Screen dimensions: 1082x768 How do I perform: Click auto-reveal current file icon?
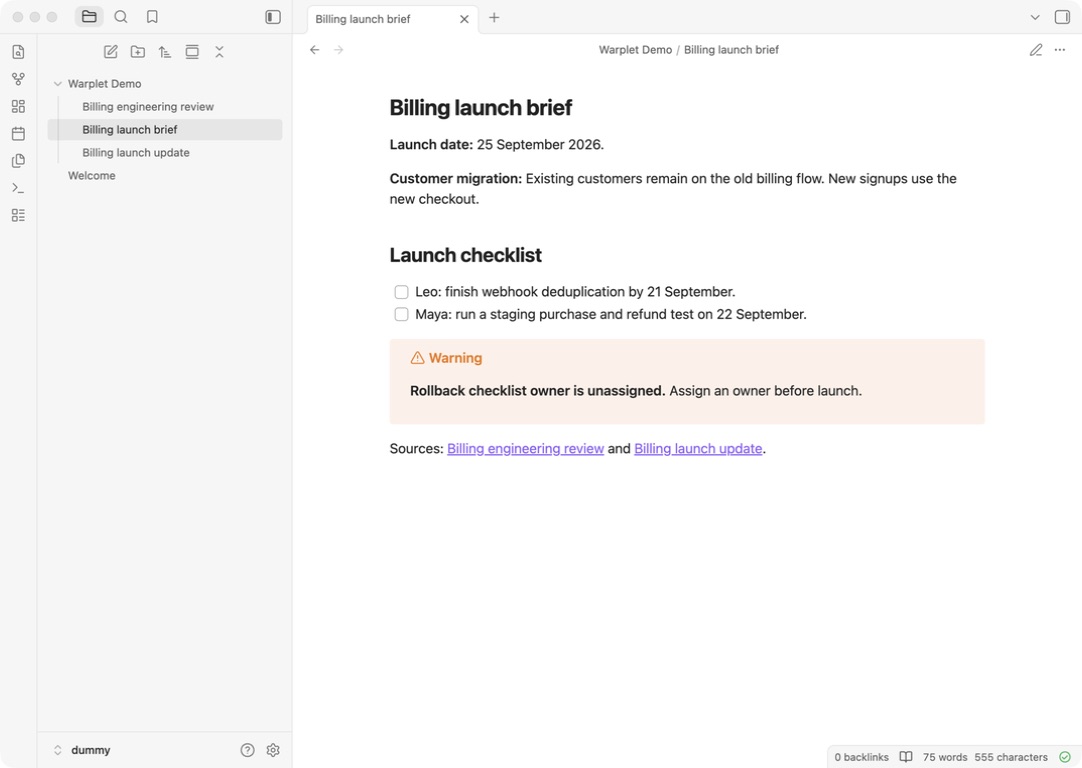click(192, 52)
